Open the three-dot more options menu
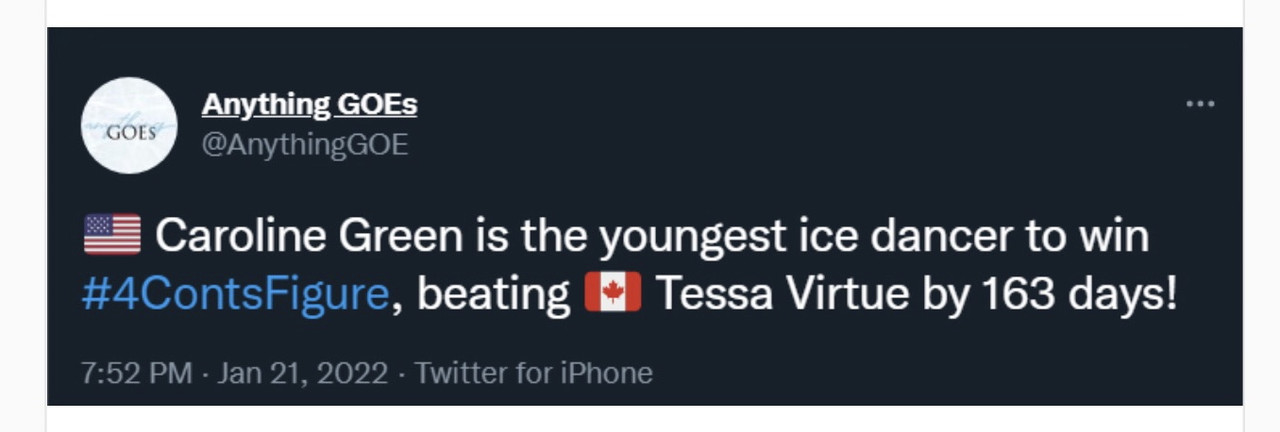The width and height of the screenshot is (1280, 432). pyautogui.click(x=1199, y=104)
